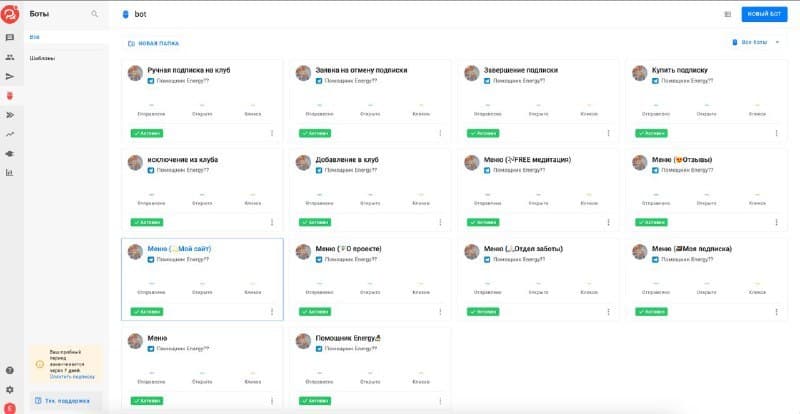Open the Добавление в клуб bot title
Screen dimensions: 800x414
[347, 160]
